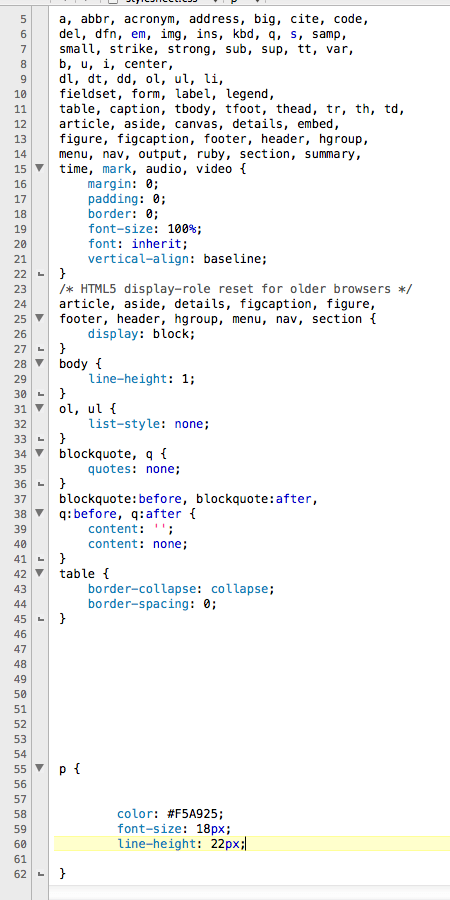Click the hex value #F5A925
The image size is (450, 900).
pos(192,814)
